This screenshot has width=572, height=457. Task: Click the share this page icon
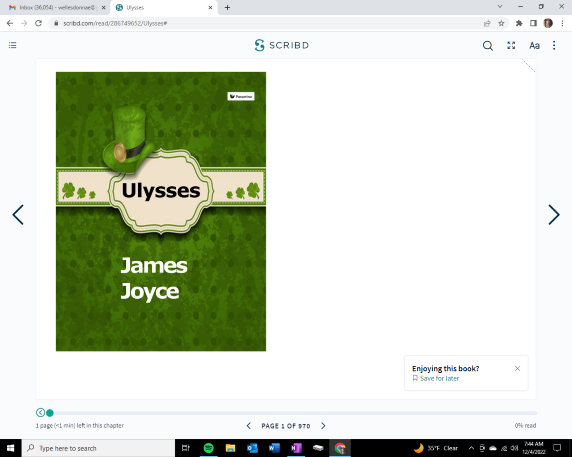(487, 23)
